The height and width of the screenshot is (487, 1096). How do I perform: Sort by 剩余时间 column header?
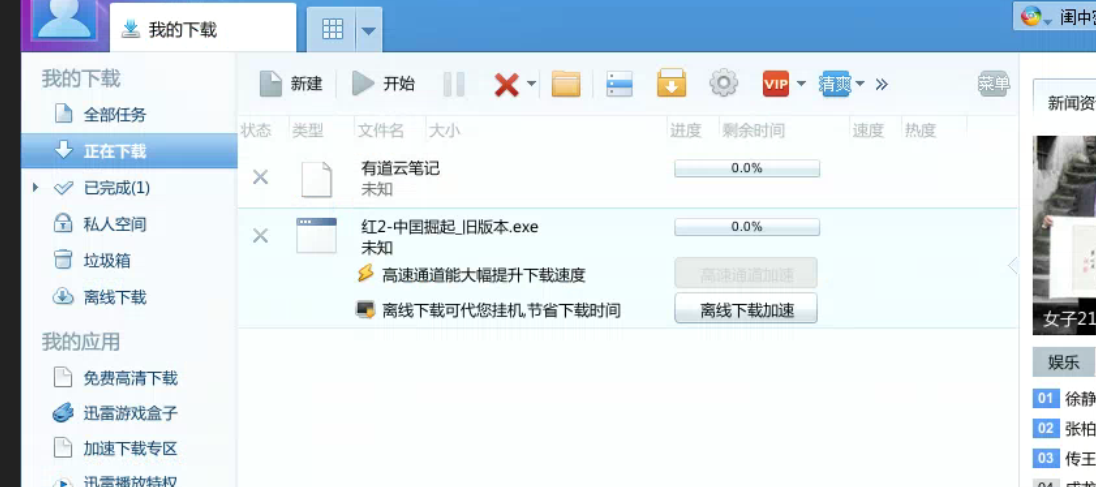pyautogui.click(x=754, y=130)
